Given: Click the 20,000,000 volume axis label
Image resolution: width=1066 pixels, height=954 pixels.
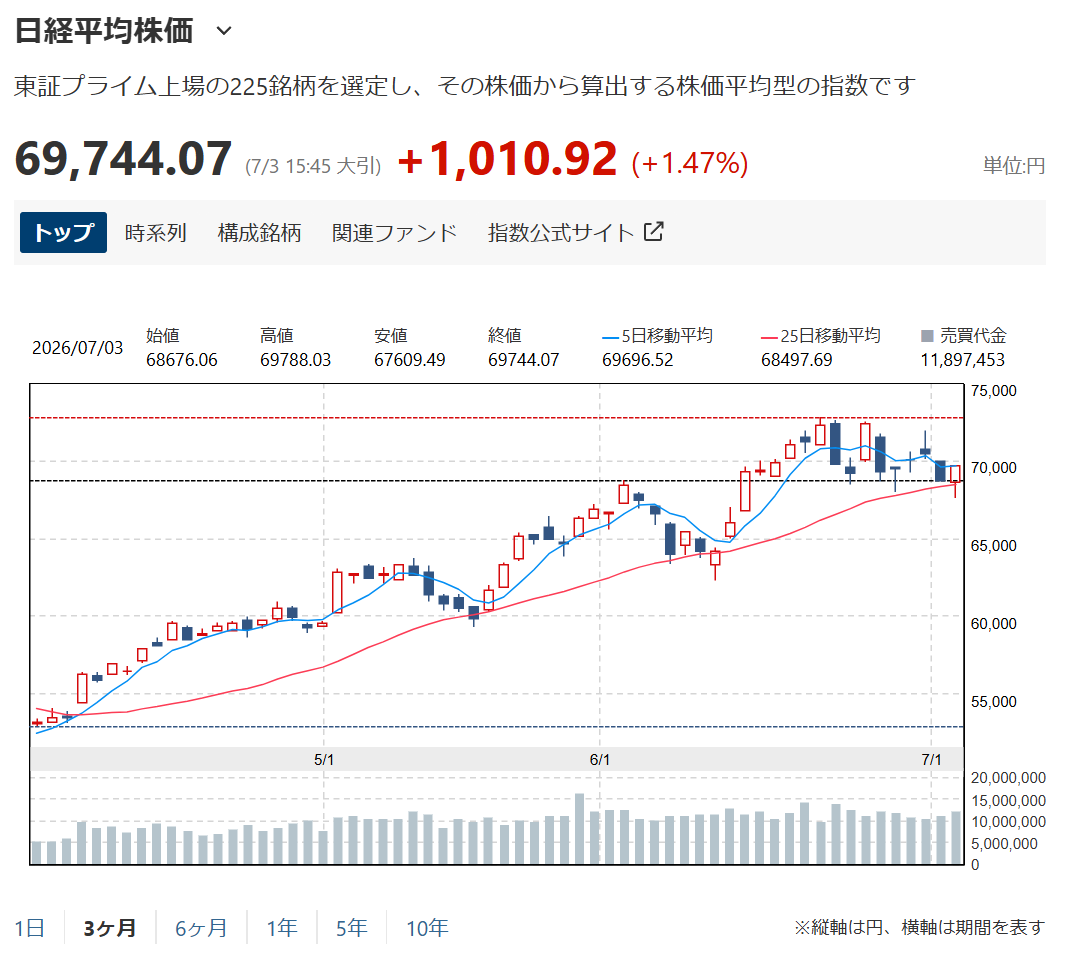Looking at the screenshot, I should (x=1008, y=777).
